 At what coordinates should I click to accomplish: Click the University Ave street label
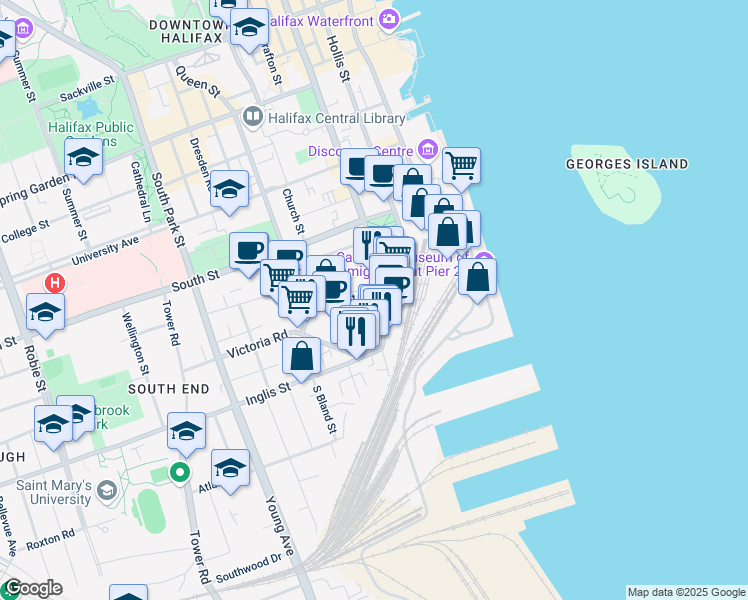pos(105,251)
